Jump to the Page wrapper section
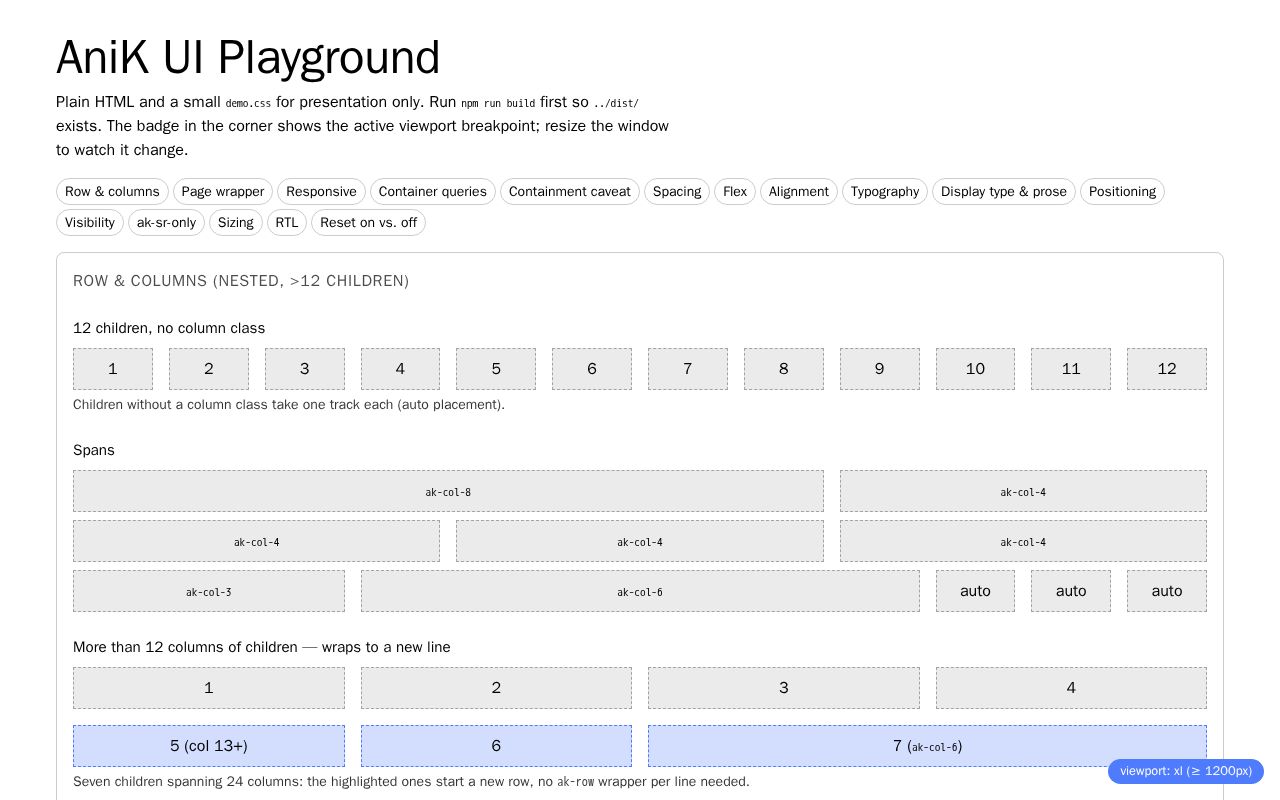Image resolution: width=1280 pixels, height=800 pixels. coord(223,192)
